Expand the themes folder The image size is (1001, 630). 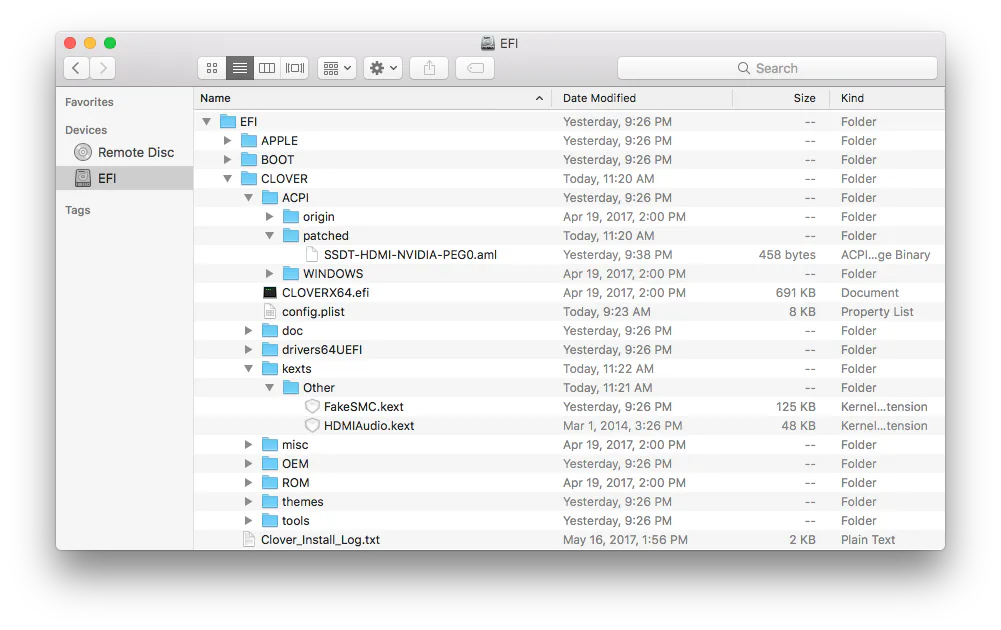point(248,502)
